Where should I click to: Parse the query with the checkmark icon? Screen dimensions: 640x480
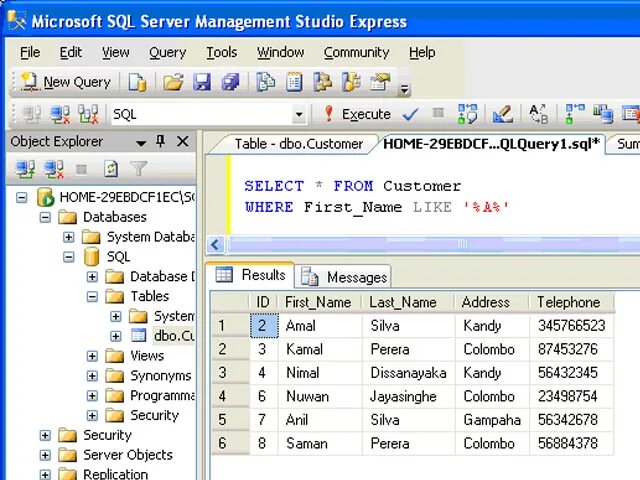click(x=410, y=114)
